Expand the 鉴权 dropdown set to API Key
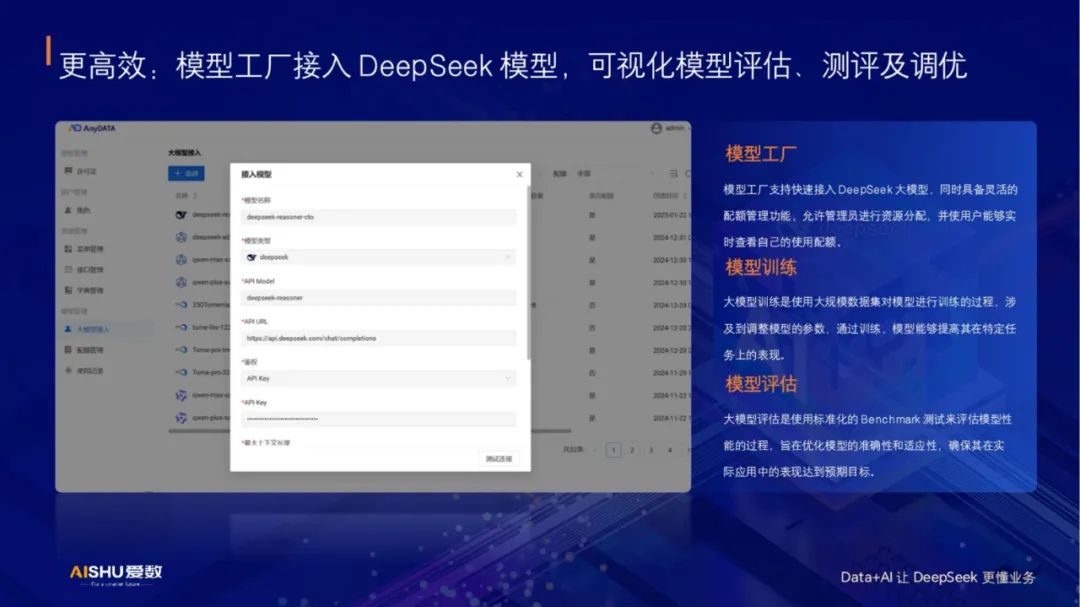Screen dimensions: 1080x607 point(378,378)
